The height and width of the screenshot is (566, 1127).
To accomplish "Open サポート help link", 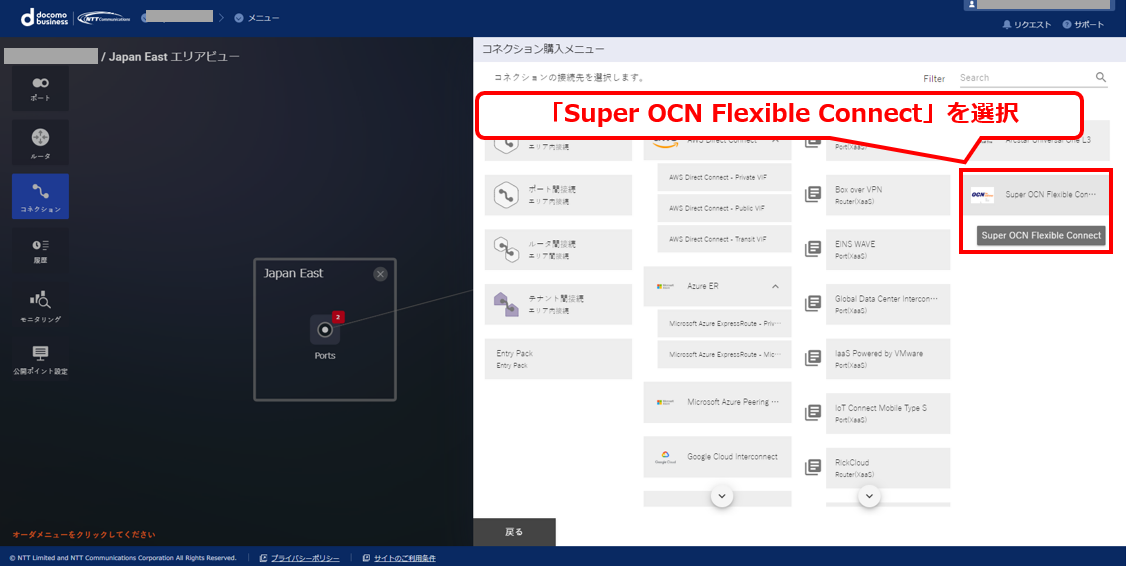I will coord(1083,24).
